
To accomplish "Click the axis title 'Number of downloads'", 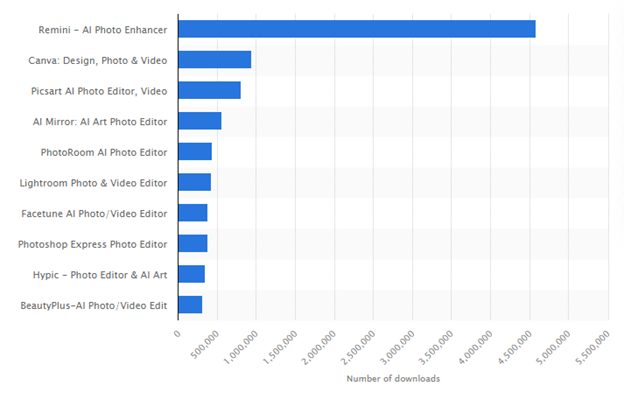I will pos(393,379).
